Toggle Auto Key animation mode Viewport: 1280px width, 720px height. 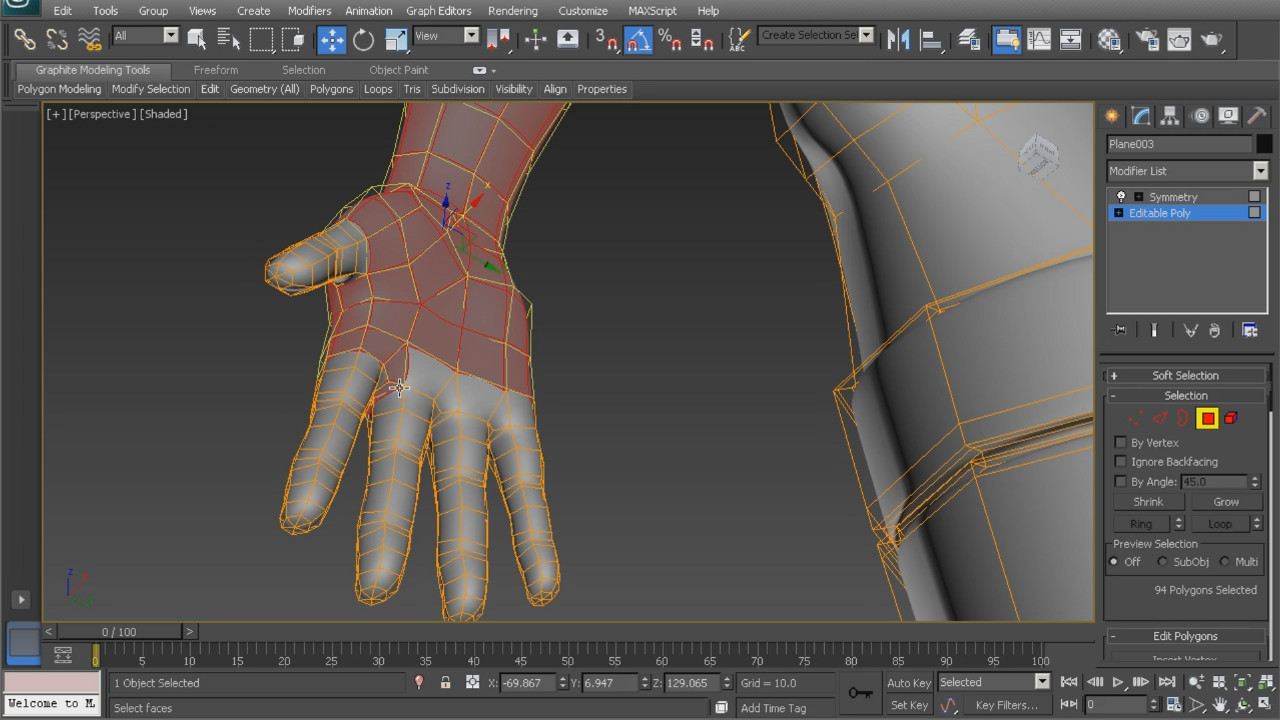[x=909, y=683]
